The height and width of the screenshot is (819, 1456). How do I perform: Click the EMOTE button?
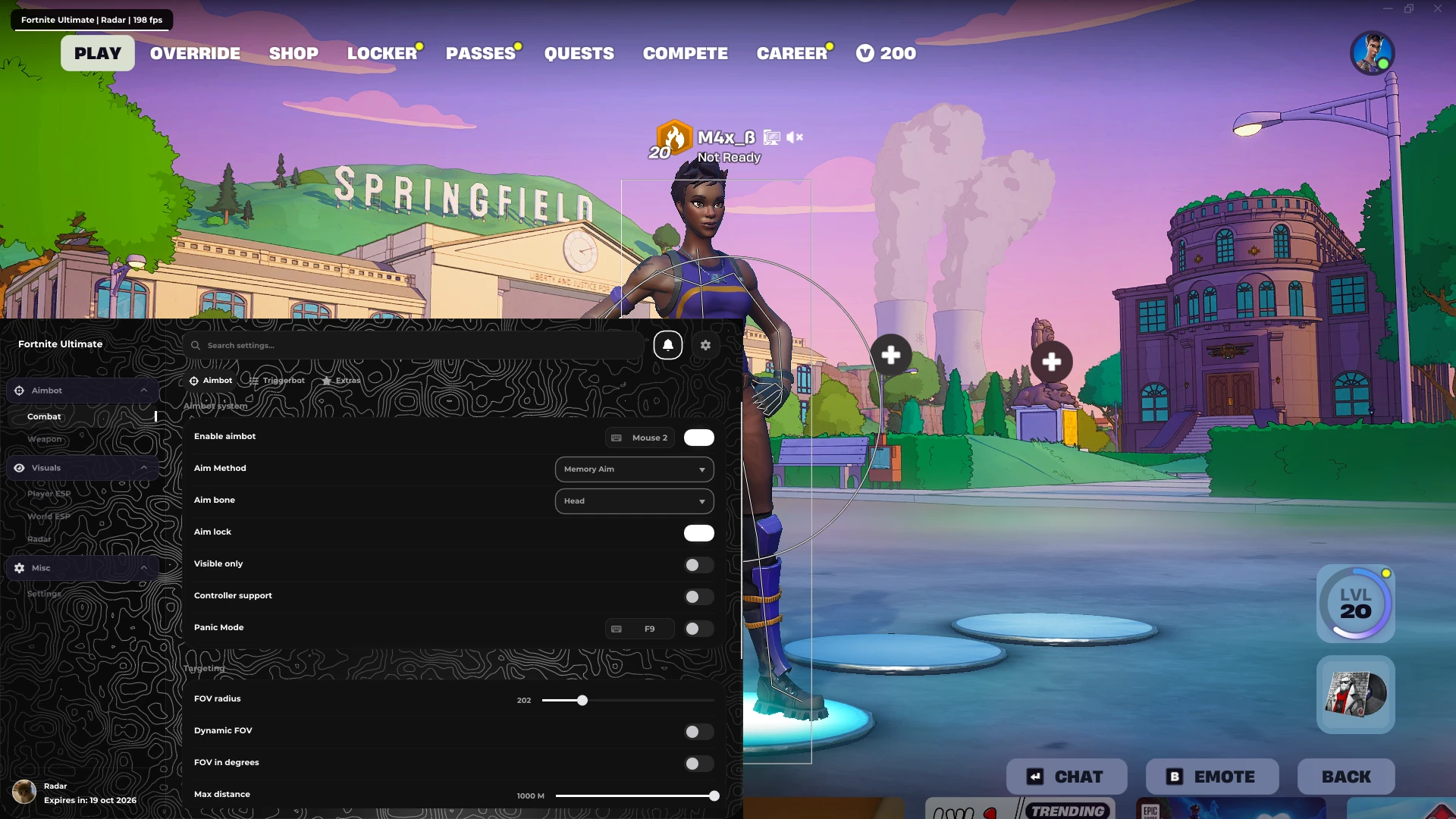[x=1213, y=777]
